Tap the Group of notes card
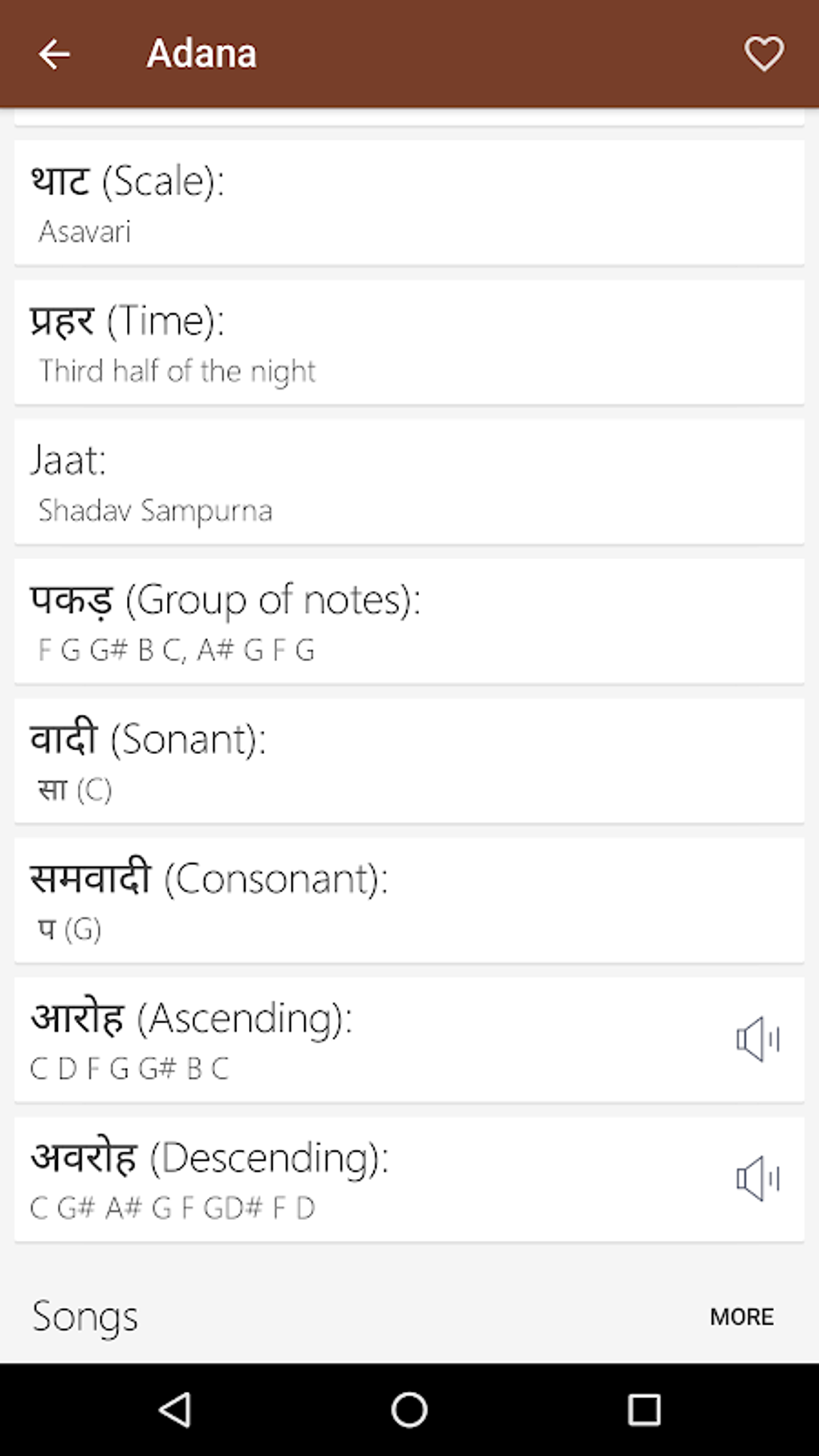This screenshot has height=1456, width=819. point(409,622)
